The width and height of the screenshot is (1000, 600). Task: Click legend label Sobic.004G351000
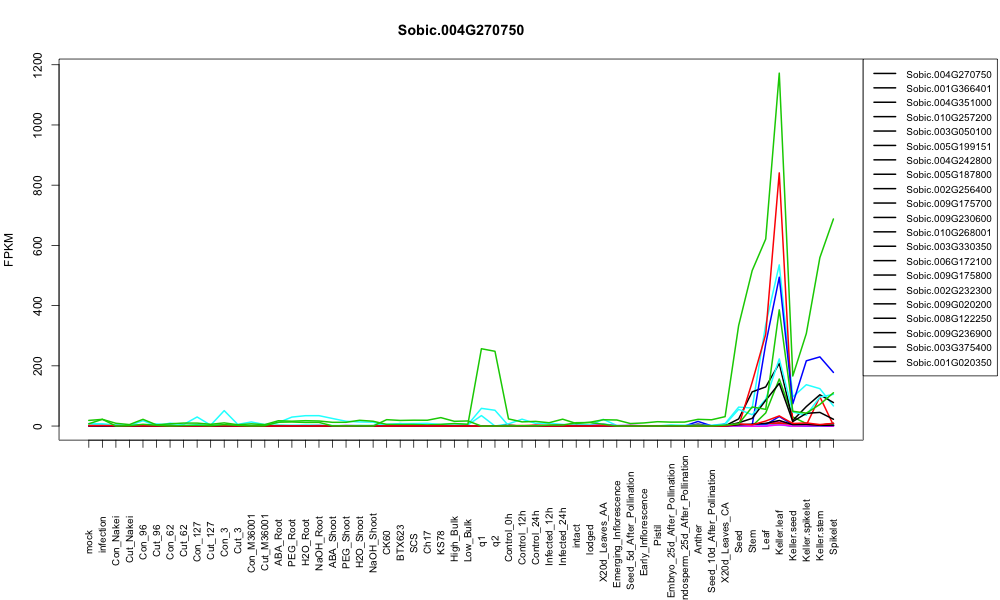pos(948,103)
